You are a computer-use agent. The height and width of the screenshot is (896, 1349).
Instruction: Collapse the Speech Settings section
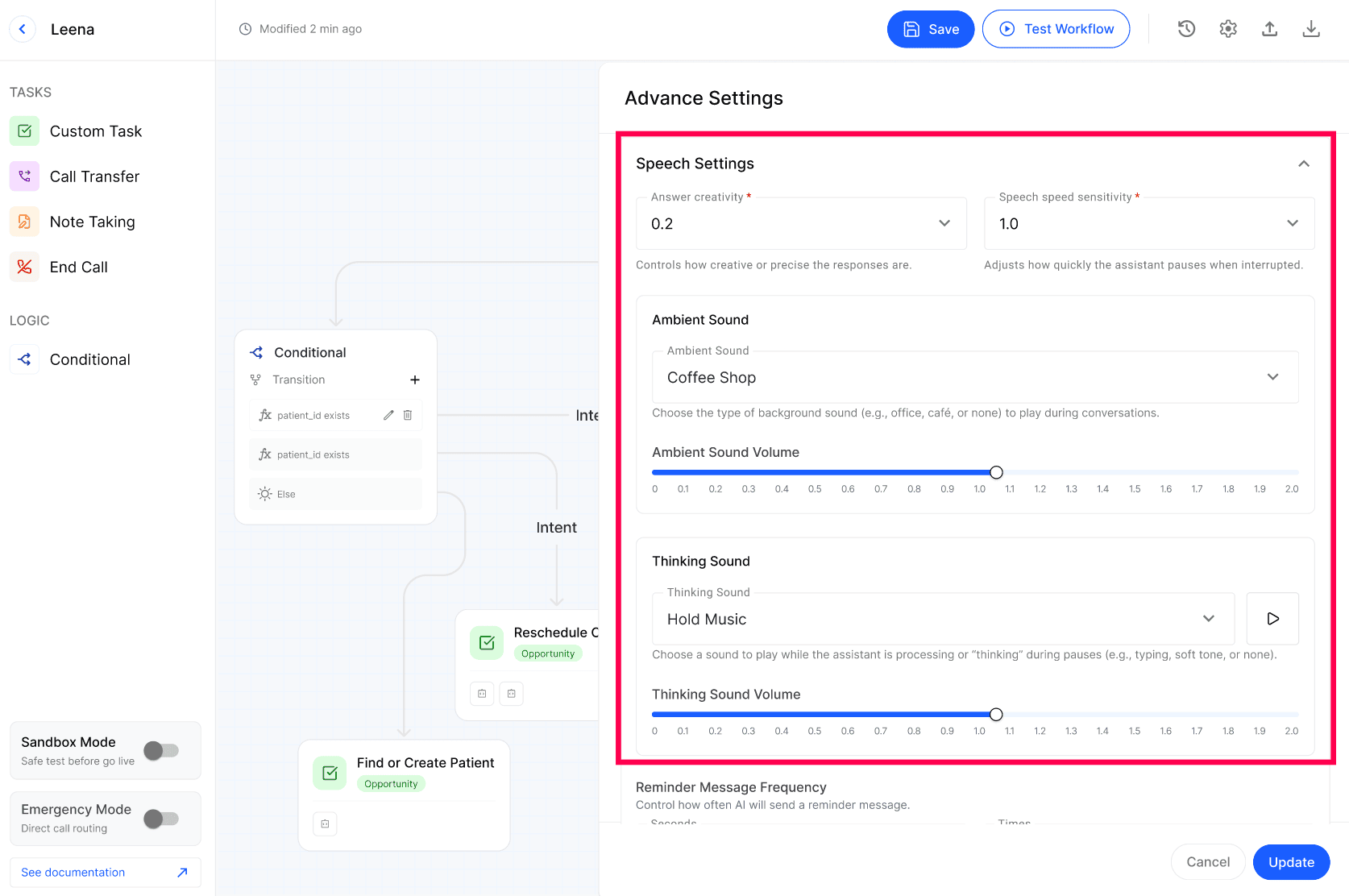click(1304, 164)
